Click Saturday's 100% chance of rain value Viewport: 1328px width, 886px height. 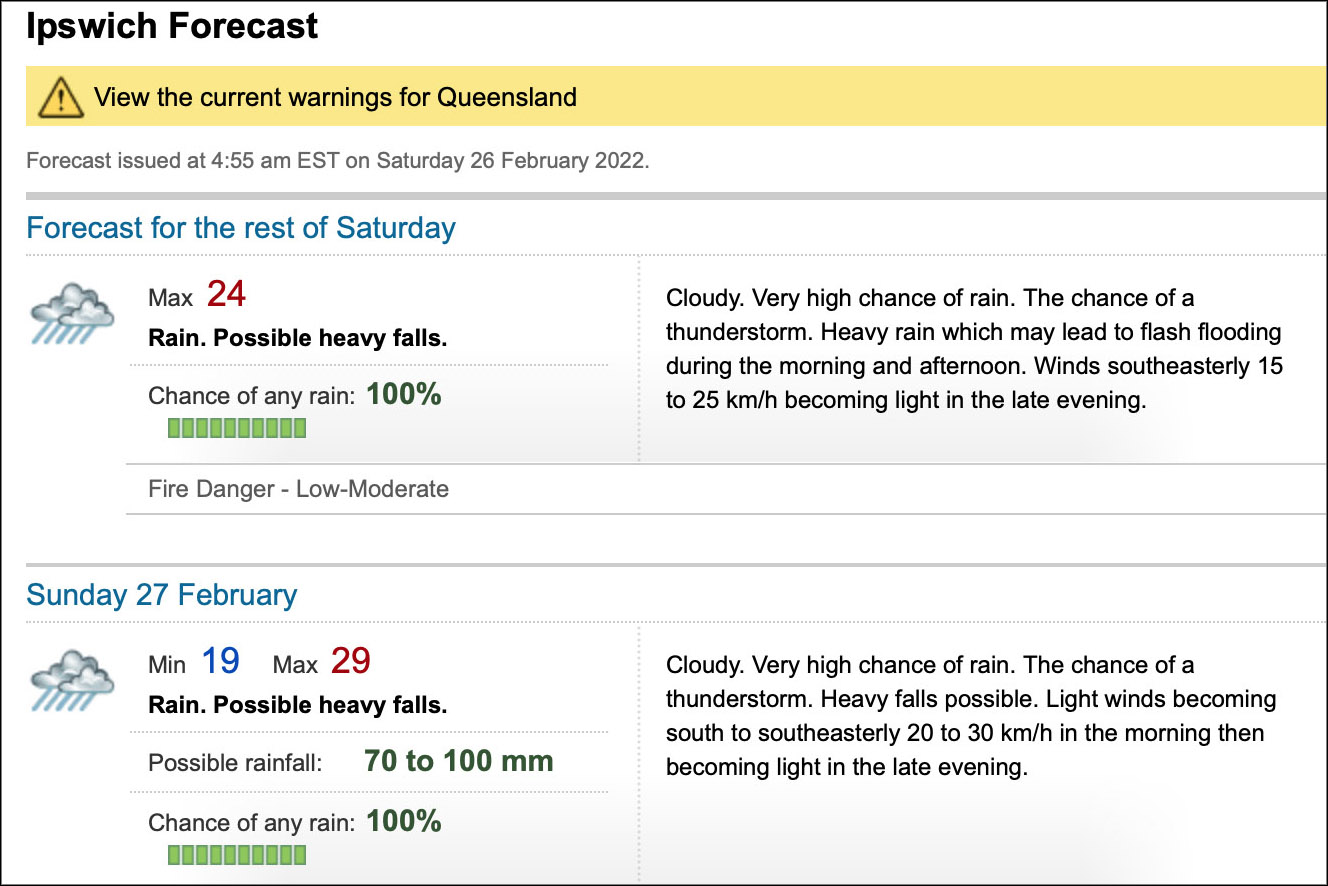pyautogui.click(x=403, y=395)
